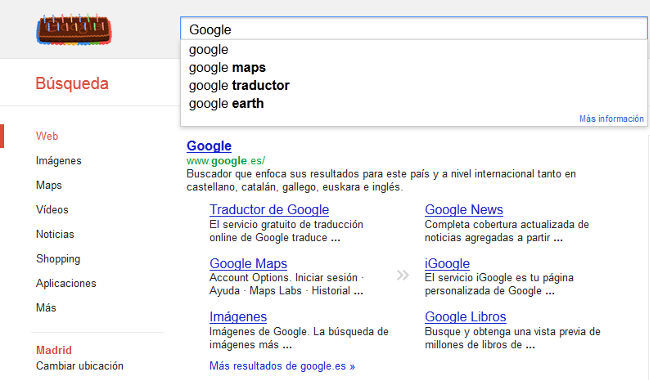Click the 'Busque y obtenga una vista' text
The width and height of the screenshot is (650, 380).
pyautogui.click(x=512, y=338)
